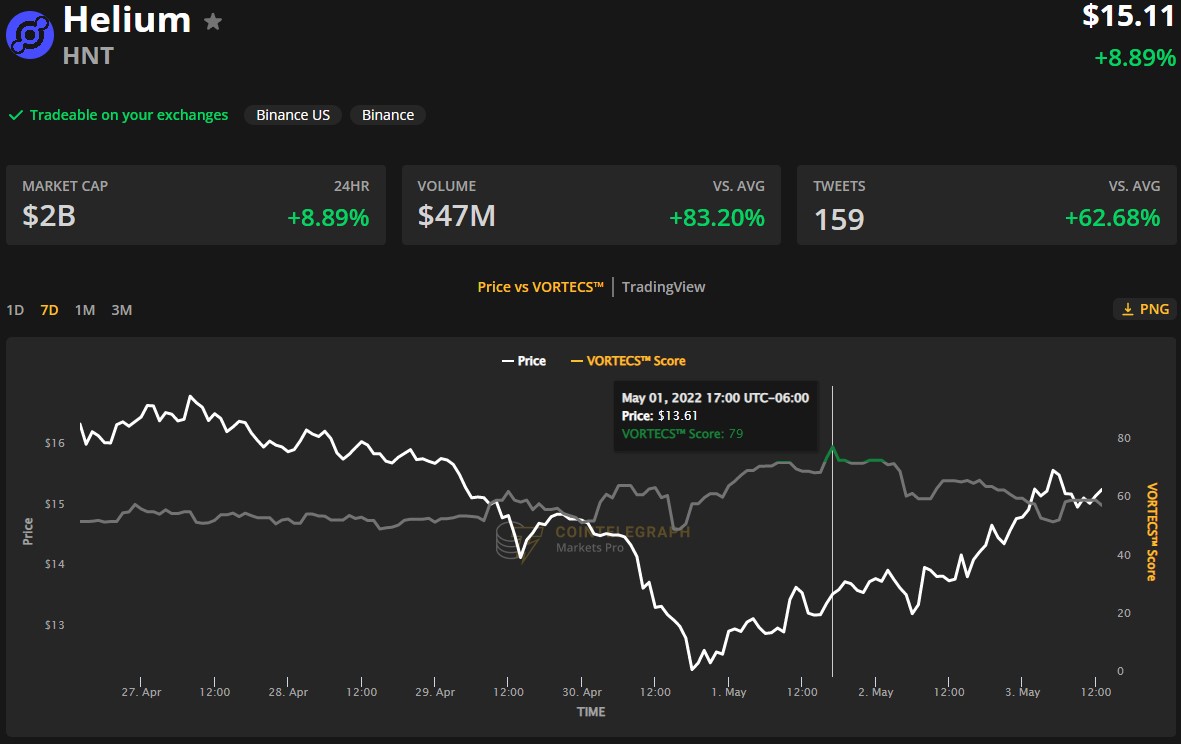Image resolution: width=1181 pixels, height=744 pixels.
Task: Switch to 3M time range
Action: point(121,310)
